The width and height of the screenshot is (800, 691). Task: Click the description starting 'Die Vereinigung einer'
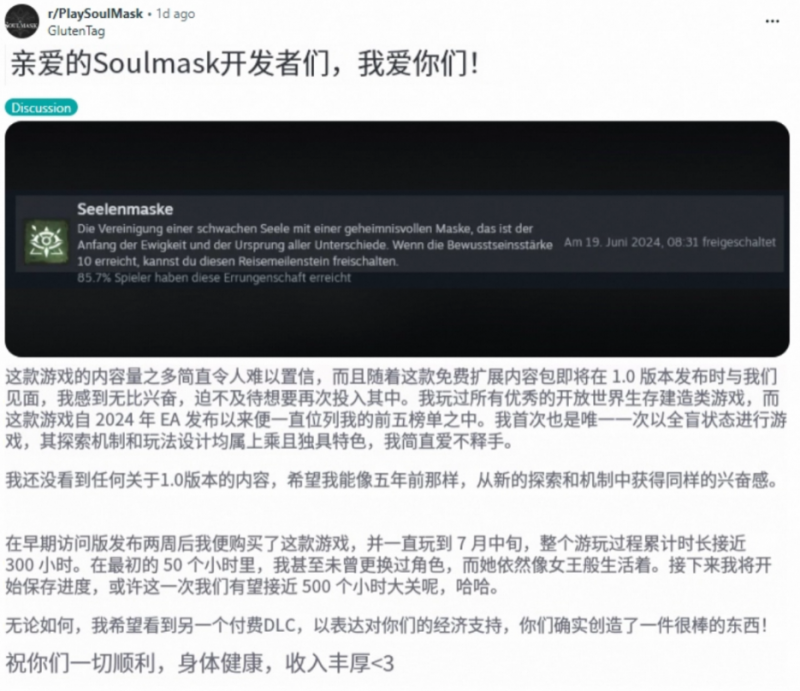point(315,245)
